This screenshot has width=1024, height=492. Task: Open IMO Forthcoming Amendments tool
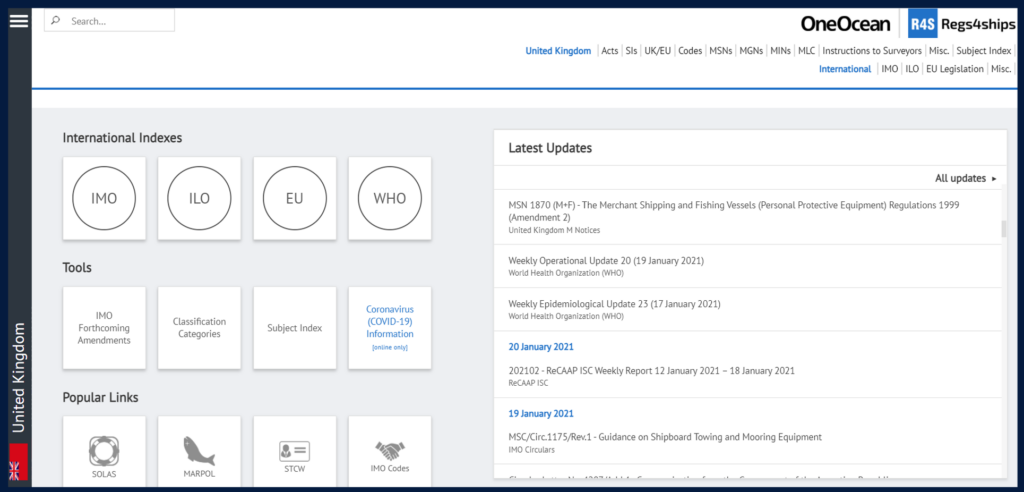[x=104, y=328]
